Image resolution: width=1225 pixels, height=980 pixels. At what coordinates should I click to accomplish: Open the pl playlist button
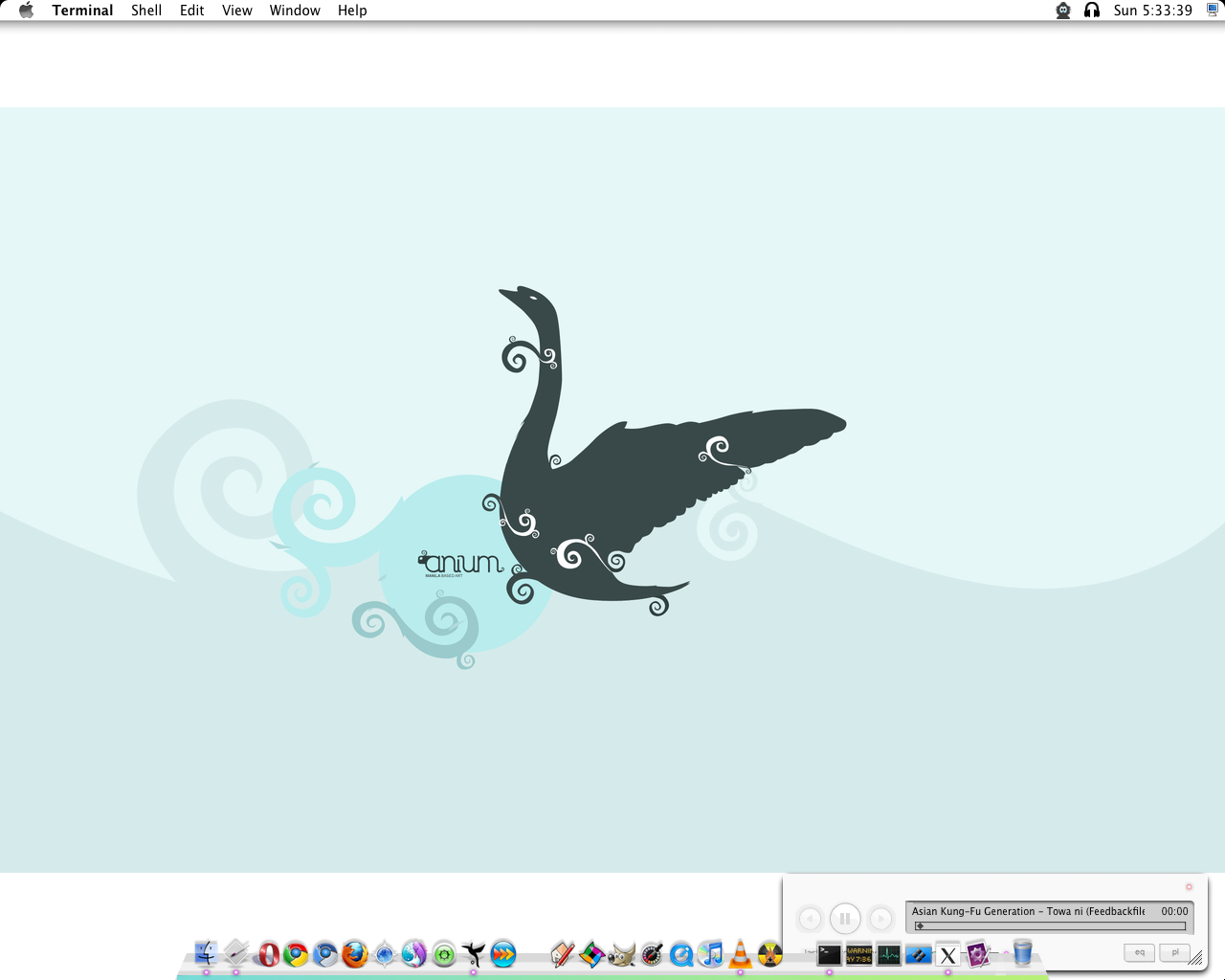[x=1175, y=952]
